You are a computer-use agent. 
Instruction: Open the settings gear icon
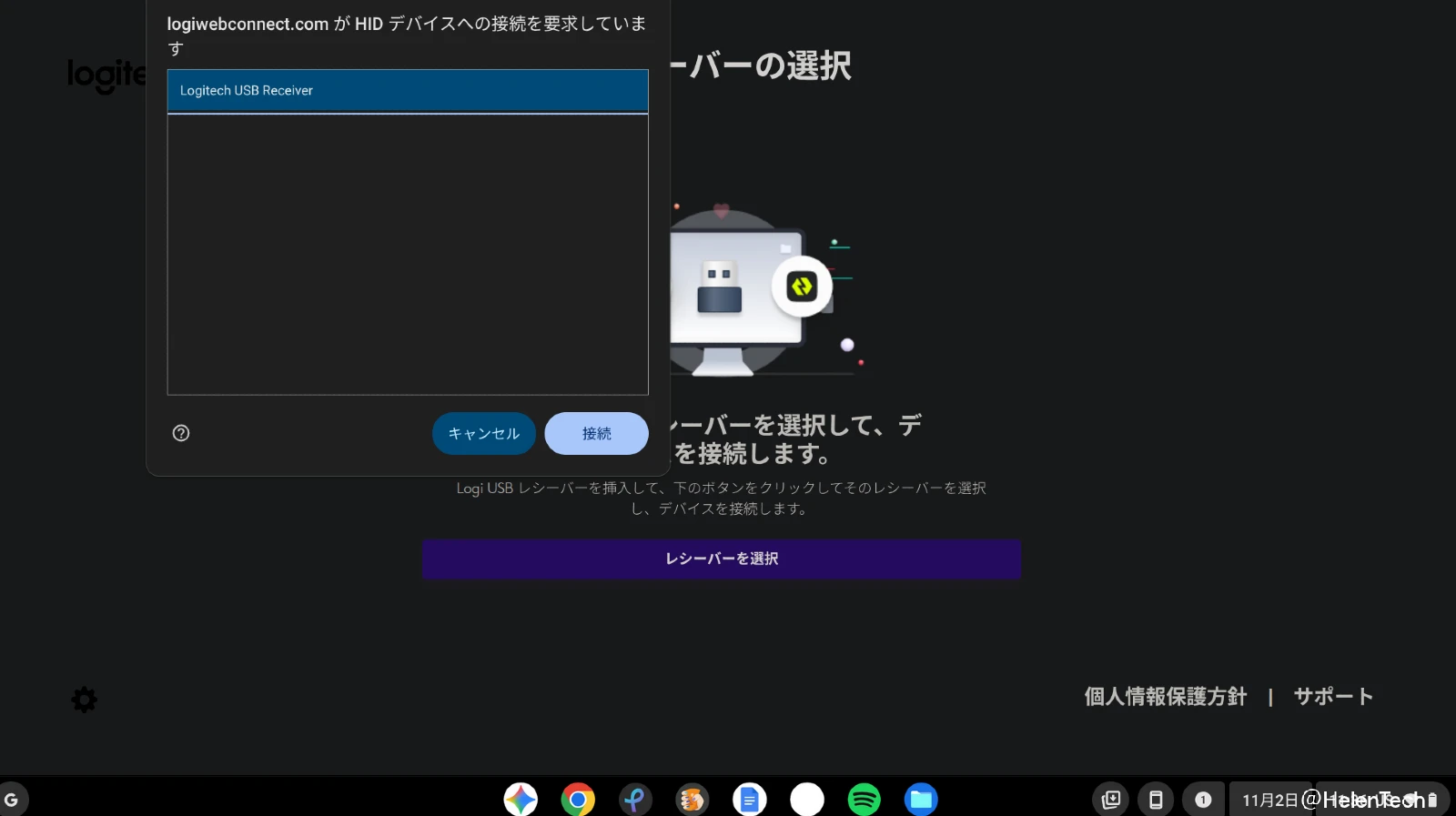[85, 700]
